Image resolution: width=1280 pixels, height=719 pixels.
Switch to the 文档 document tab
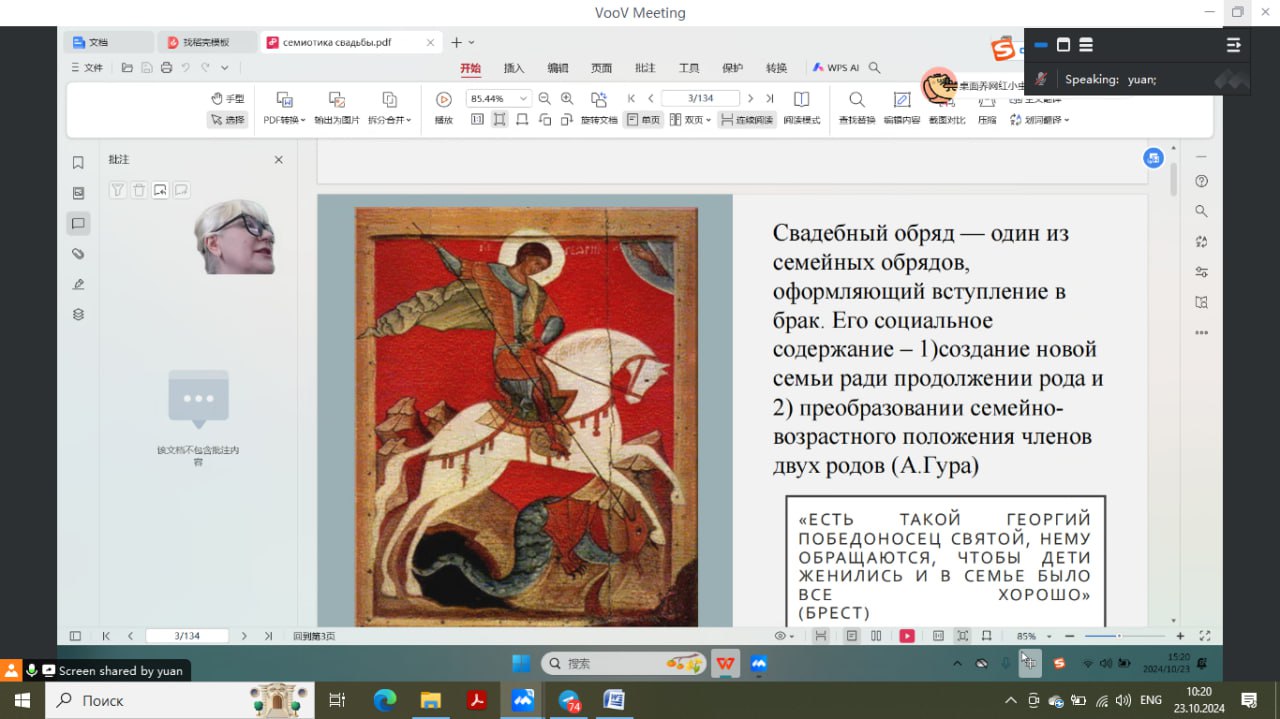coord(109,42)
